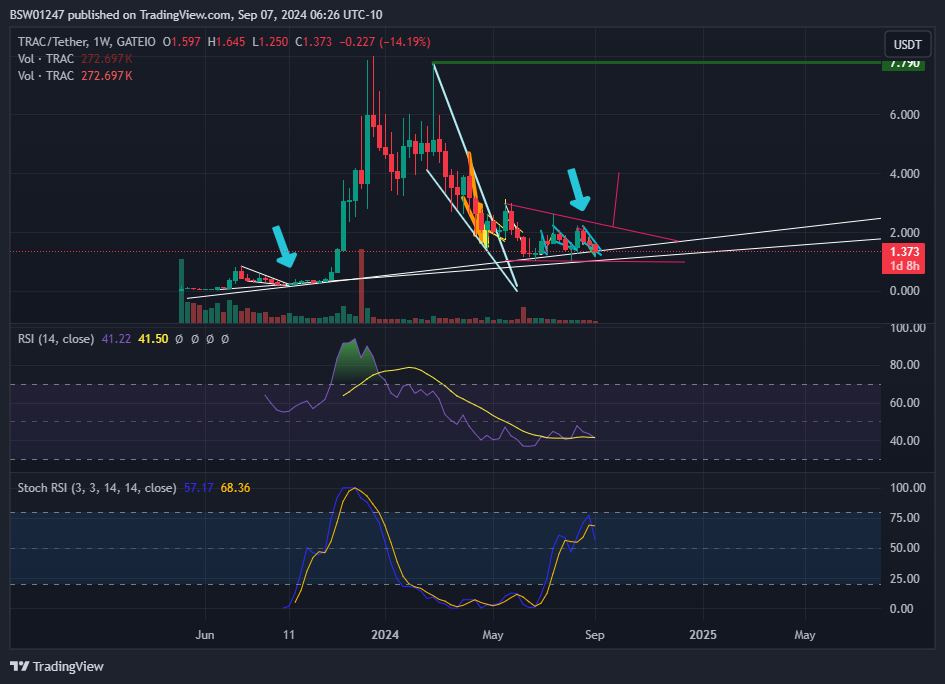Viewport: 945px width, 684px height.
Task: Click the USDT currency button
Action: 907,45
